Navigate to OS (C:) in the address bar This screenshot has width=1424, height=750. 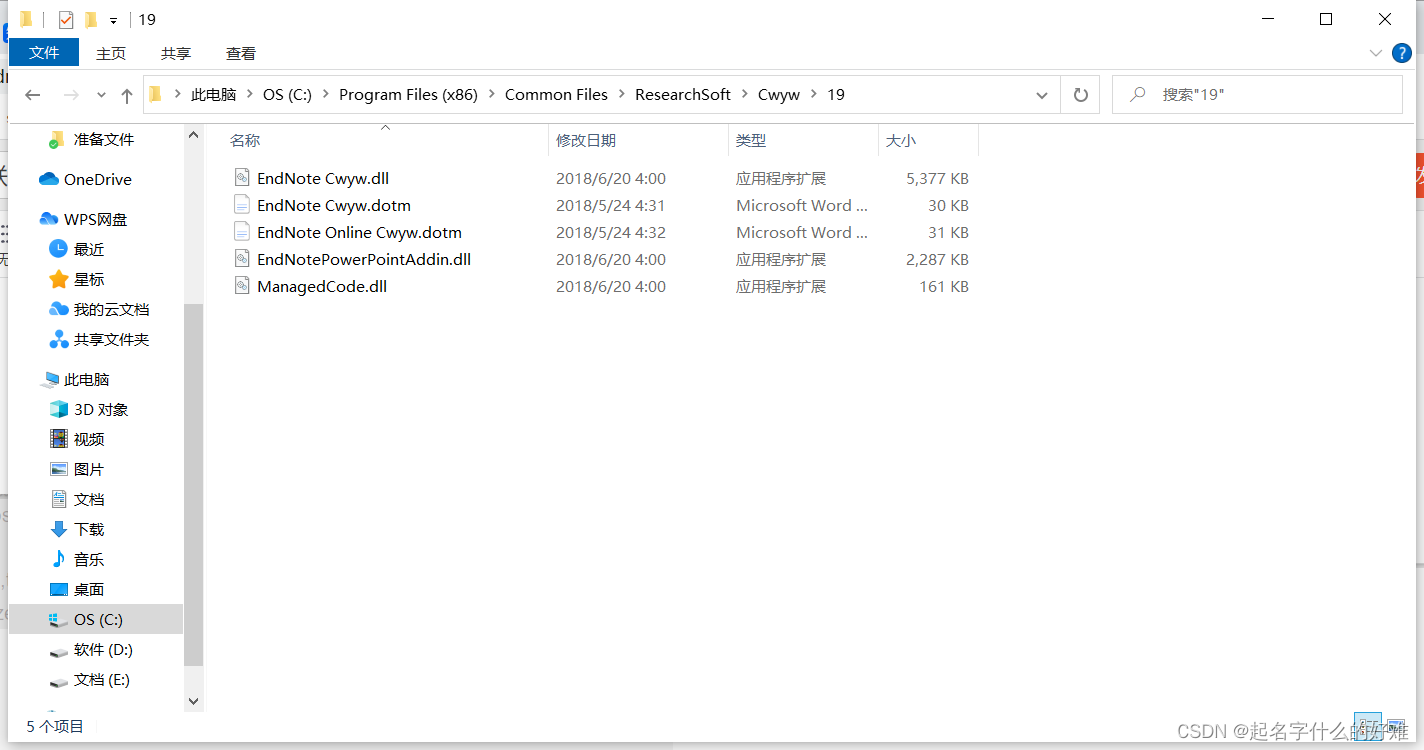pyautogui.click(x=288, y=95)
